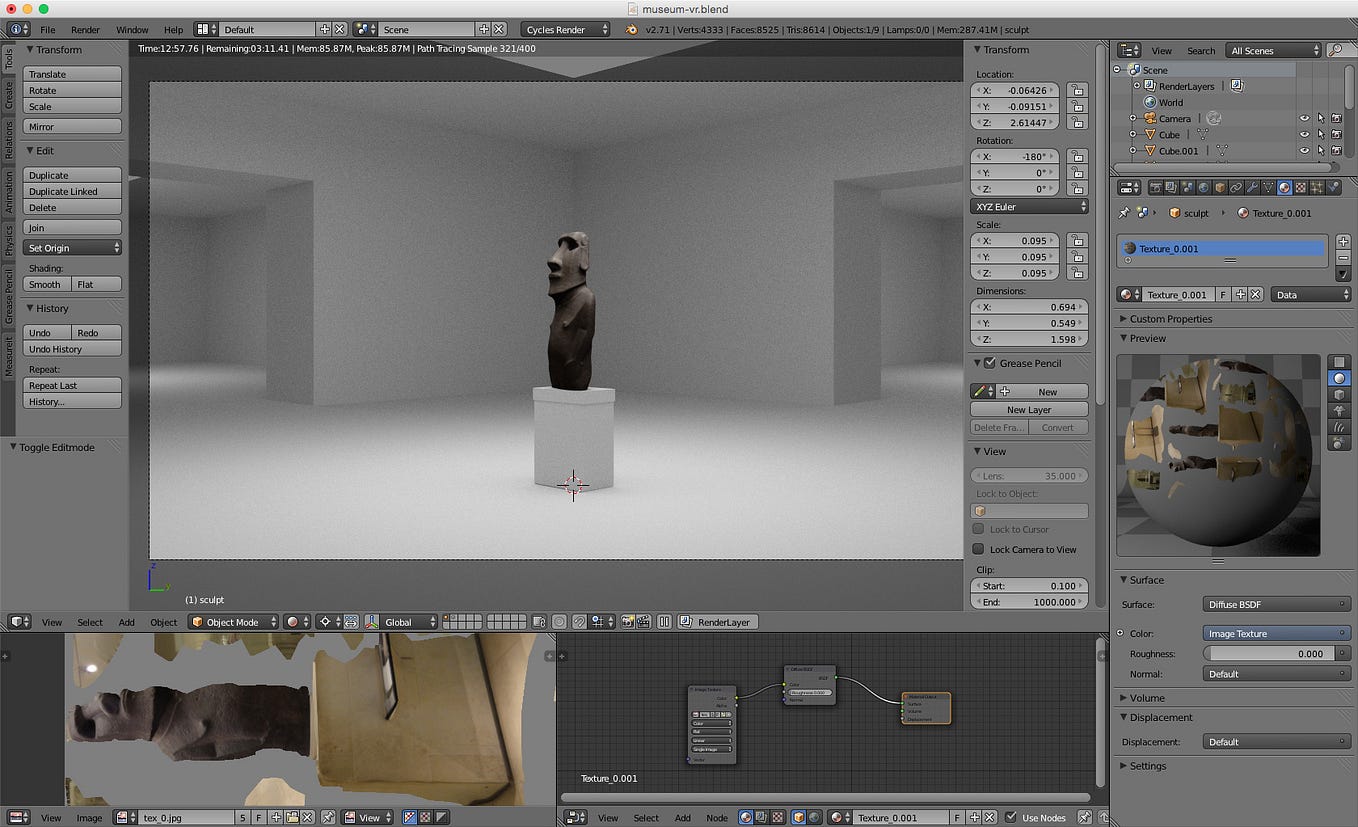Viewport: 1358px width, 827px height.
Task: Open the Help menu
Action: (x=173, y=30)
